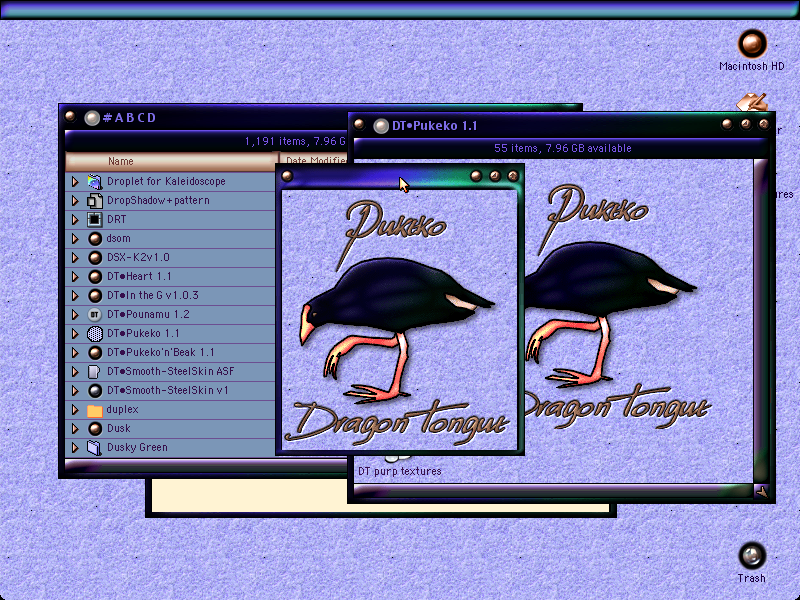Click the vertical scrollbar of the DT•Pukeko 1.1 window
The width and height of the screenshot is (800, 600).
click(760, 321)
